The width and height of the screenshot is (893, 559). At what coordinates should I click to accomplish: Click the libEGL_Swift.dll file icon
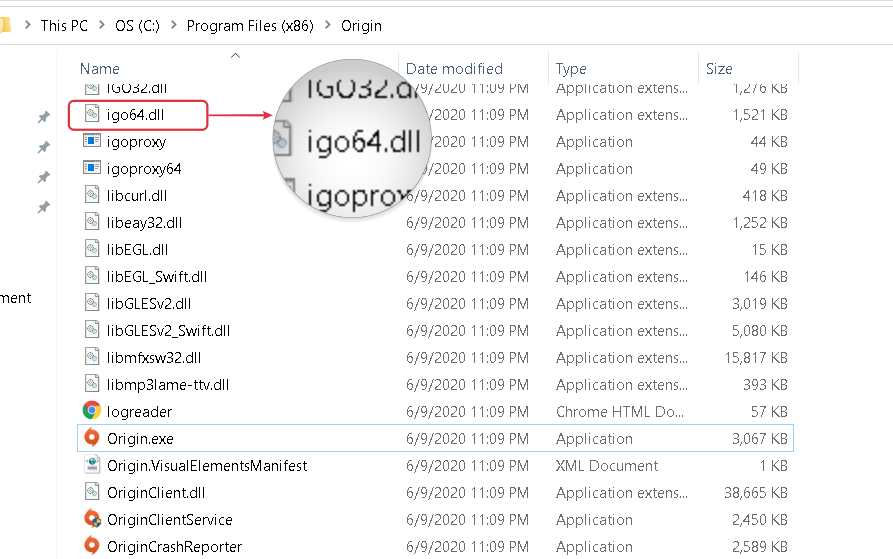(x=92, y=276)
